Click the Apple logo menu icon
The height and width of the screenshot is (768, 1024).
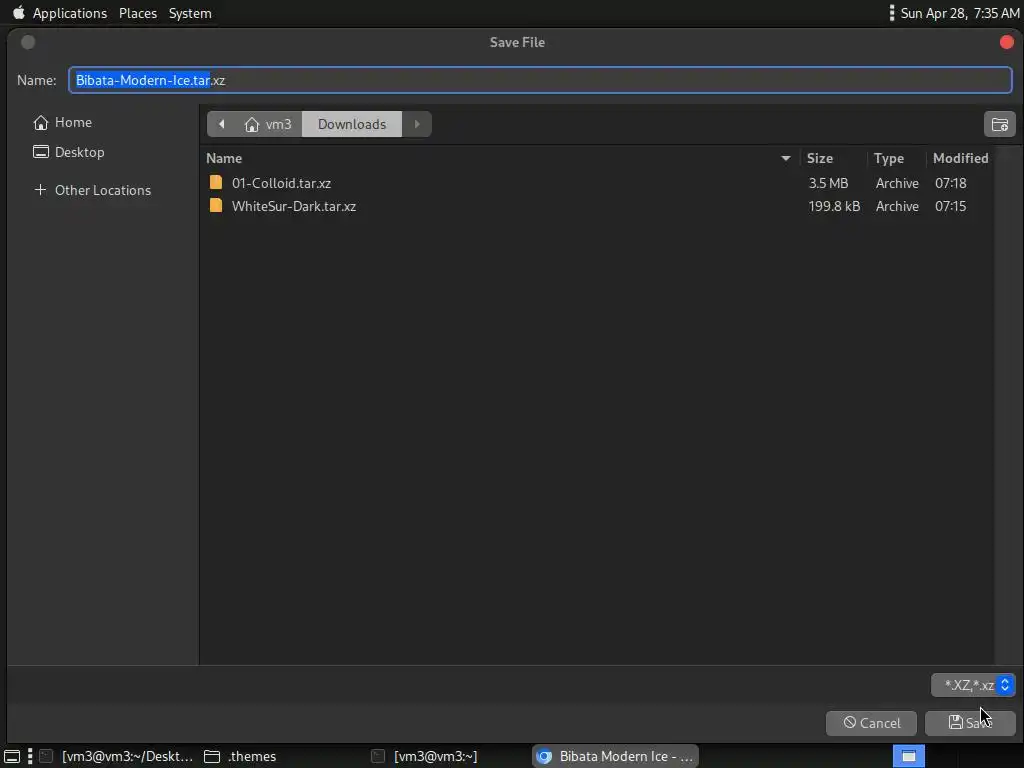pos(18,12)
